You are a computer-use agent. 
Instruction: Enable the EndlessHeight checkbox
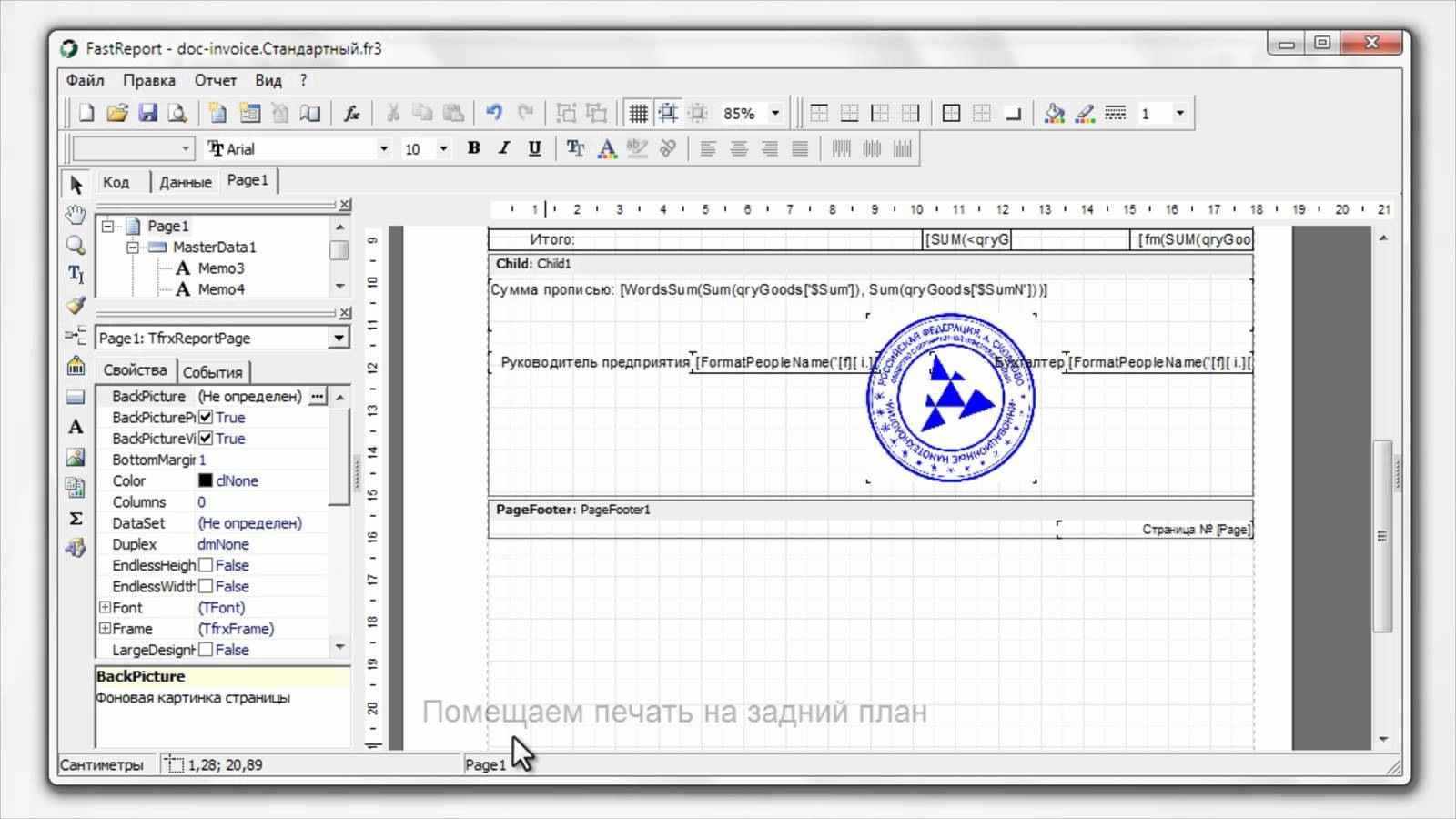(x=206, y=565)
